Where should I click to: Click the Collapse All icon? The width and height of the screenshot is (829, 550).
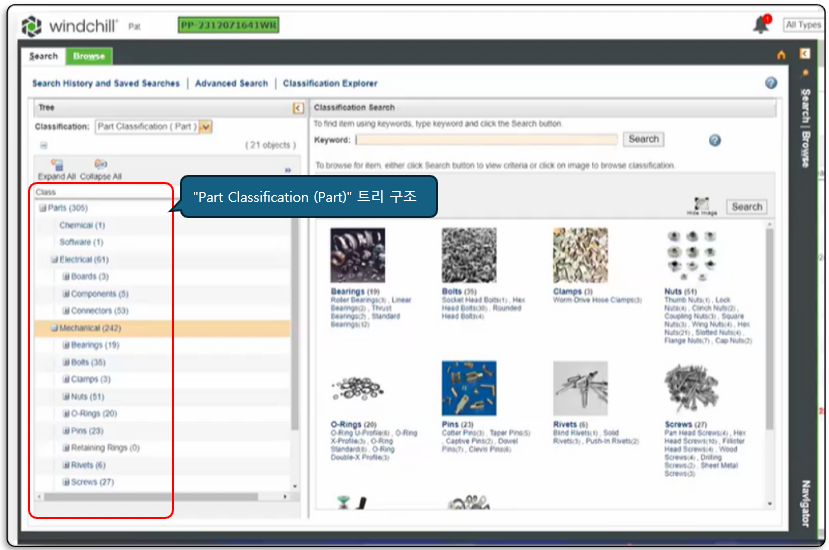100,164
